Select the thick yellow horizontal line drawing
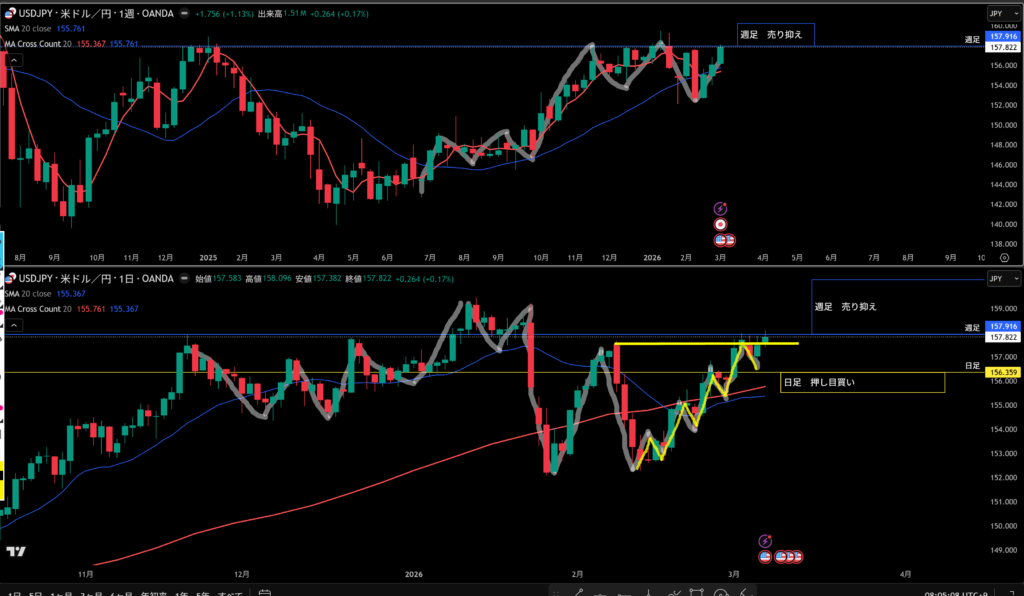The width and height of the screenshot is (1024, 596). point(700,344)
